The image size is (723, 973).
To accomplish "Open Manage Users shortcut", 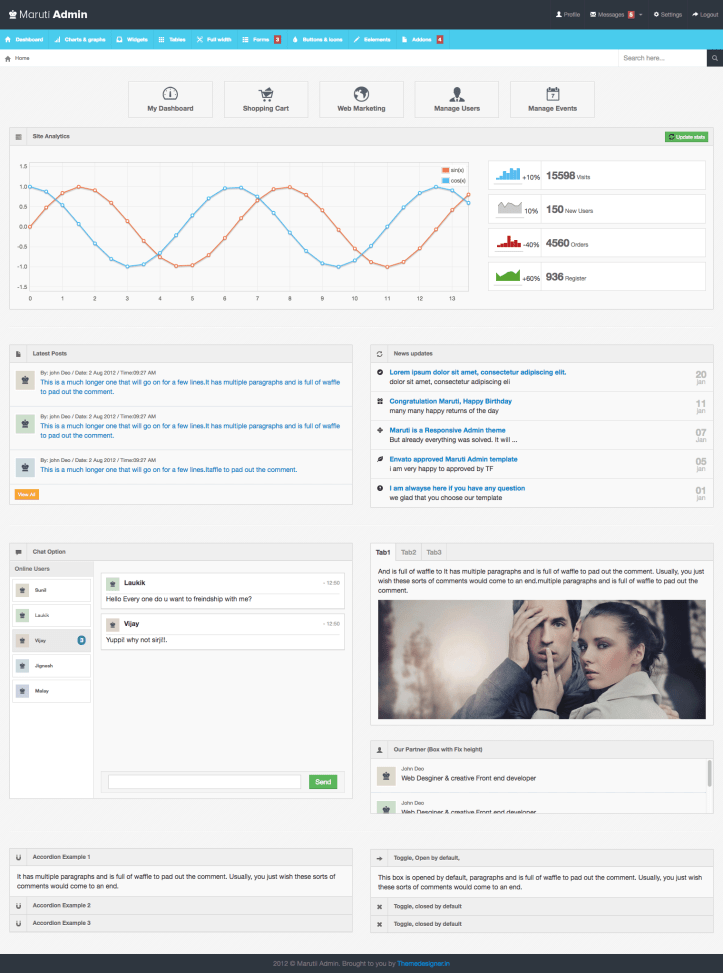I will pos(456,94).
